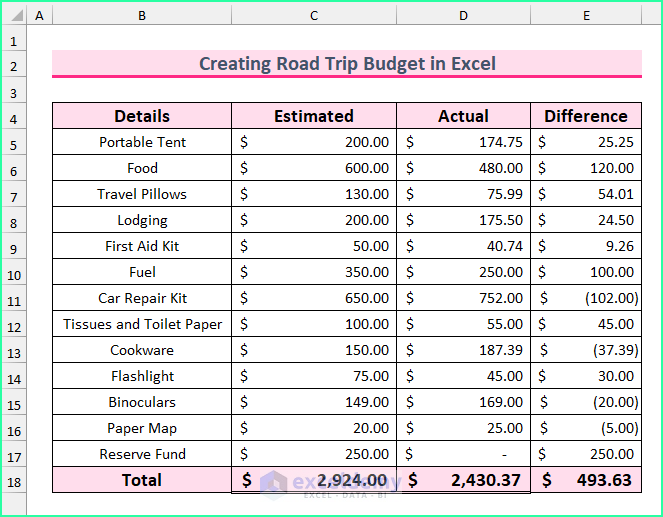Select the total difference 493.63 cell

(x=586, y=480)
